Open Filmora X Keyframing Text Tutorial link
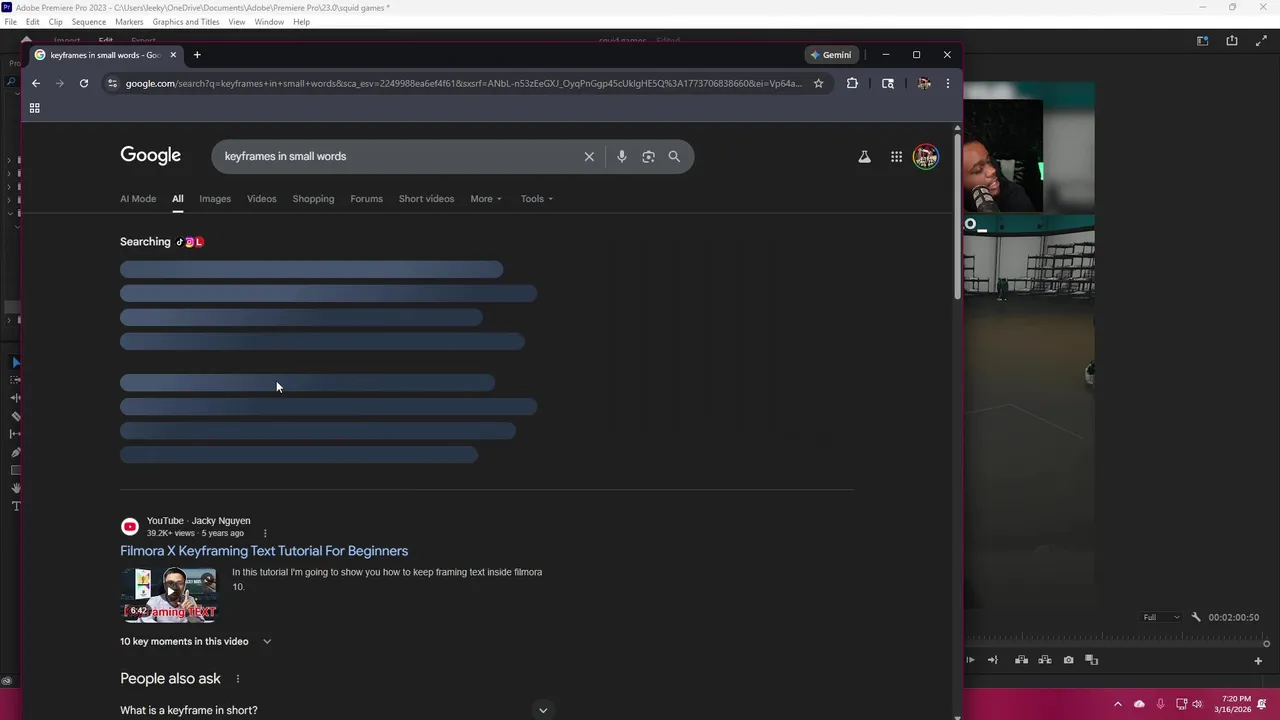Screen dimensions: 1280x720 [x=264, y=551]
